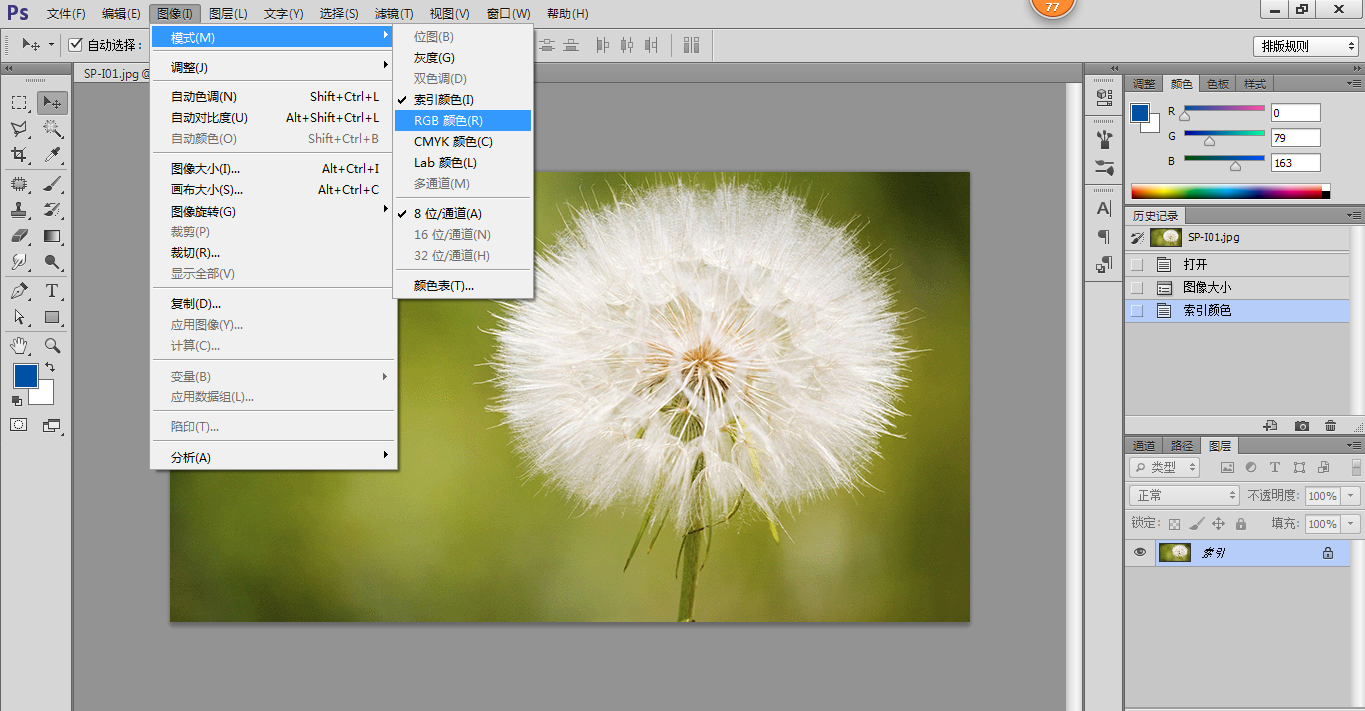Open the Color panel flyout menu
1365x711 pixels.
1355,83
